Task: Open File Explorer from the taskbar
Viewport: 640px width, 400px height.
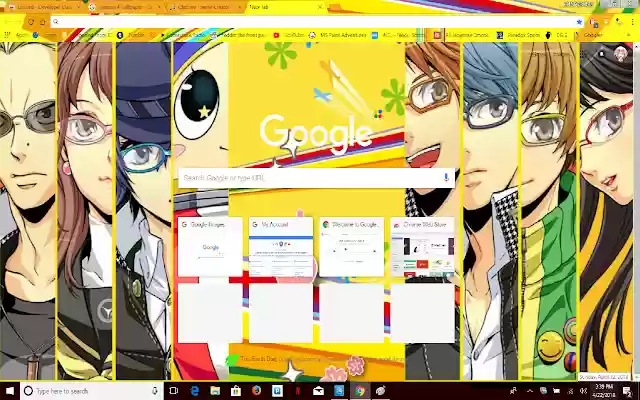Action: pyautogui.click(x=215, y=391)
